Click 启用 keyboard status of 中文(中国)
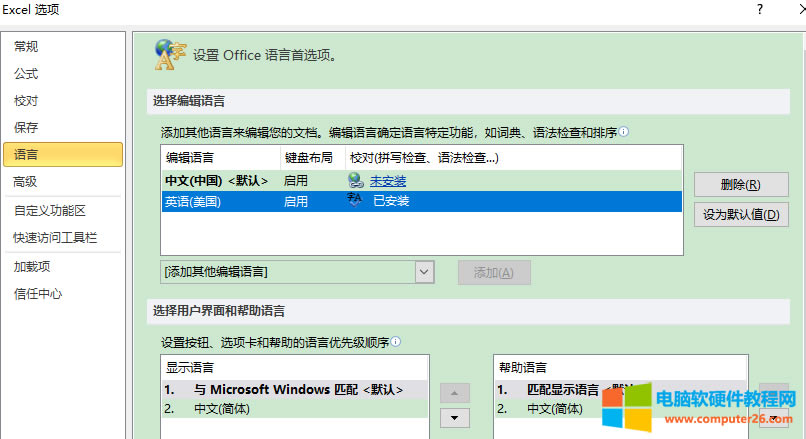The width and height of the screenshot is (806, 439). click(x=296, y=181)
